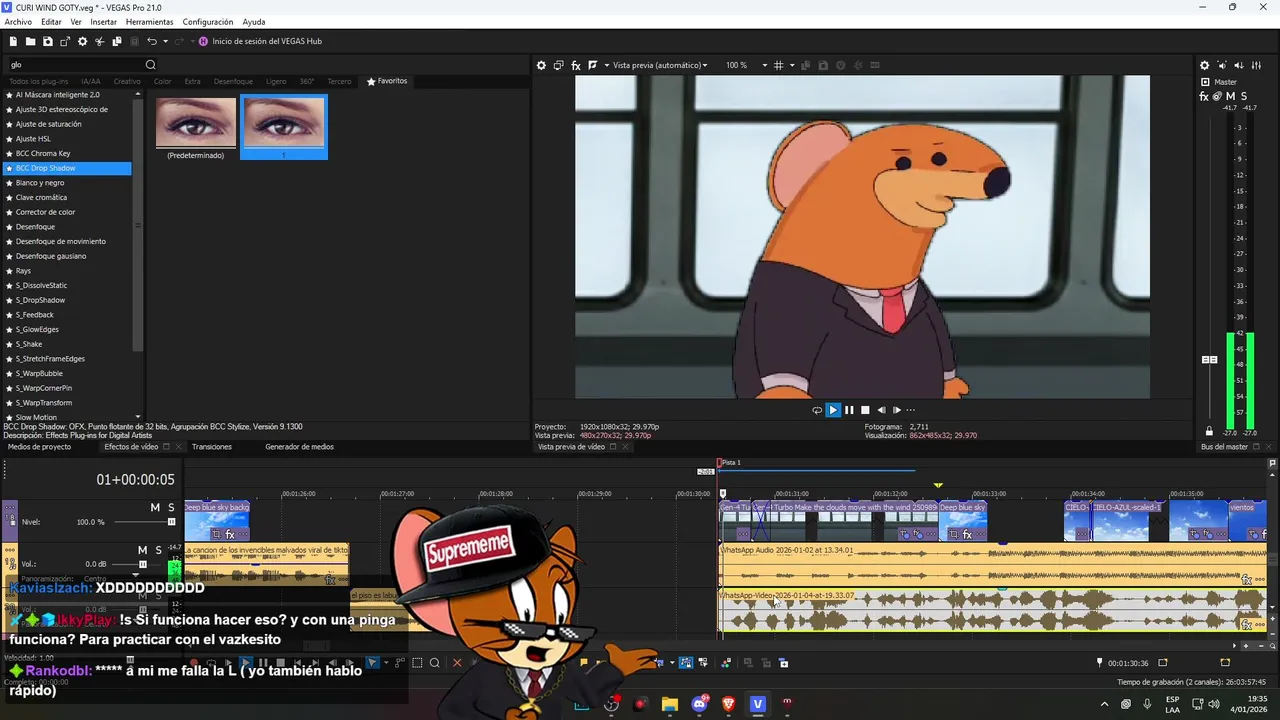Screen dimensions: 1280x720
Task: Click Play in the preview transport
Action: (833, 410)
